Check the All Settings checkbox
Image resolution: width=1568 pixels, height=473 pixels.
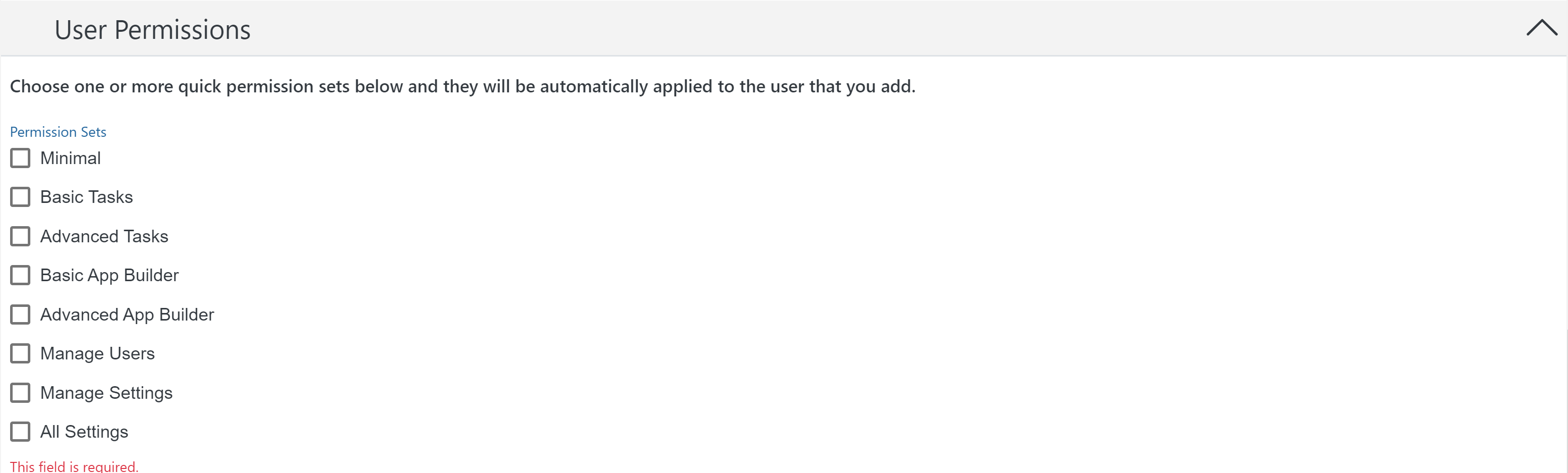click(x=20, y=432)
